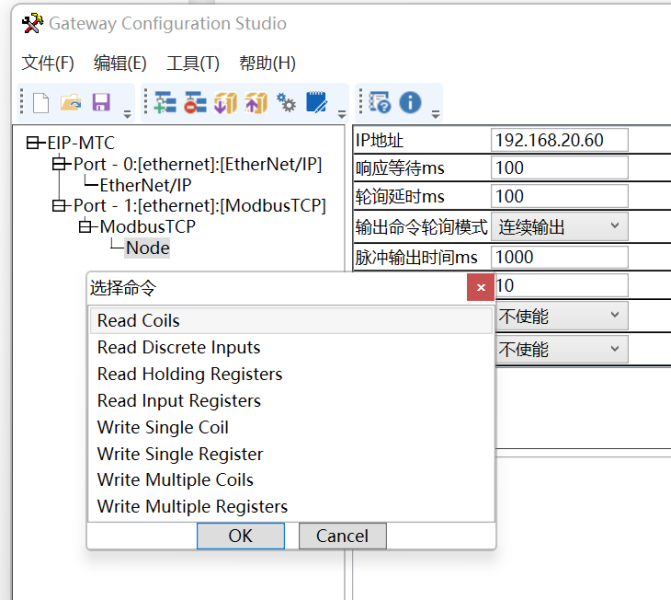Open the 文件(F) menu
671x600 pixels.
[48, 63]
